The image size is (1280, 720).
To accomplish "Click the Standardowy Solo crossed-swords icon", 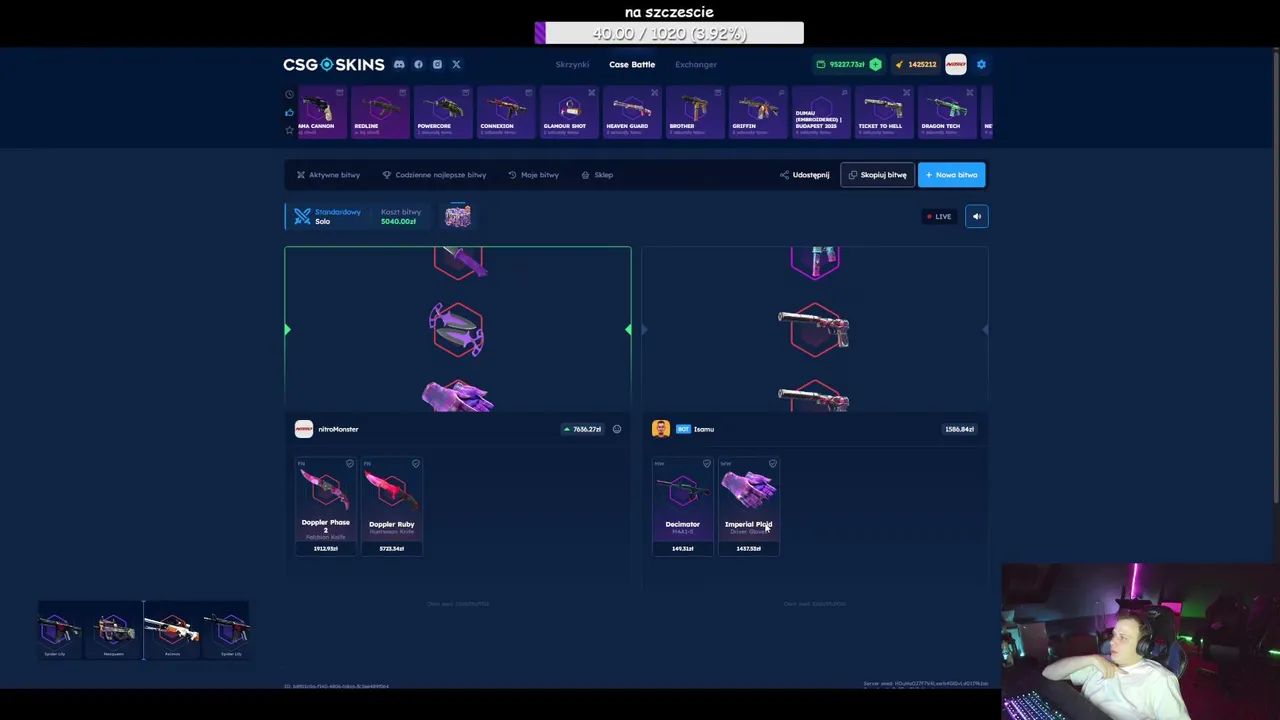I will tap(302, 216).
